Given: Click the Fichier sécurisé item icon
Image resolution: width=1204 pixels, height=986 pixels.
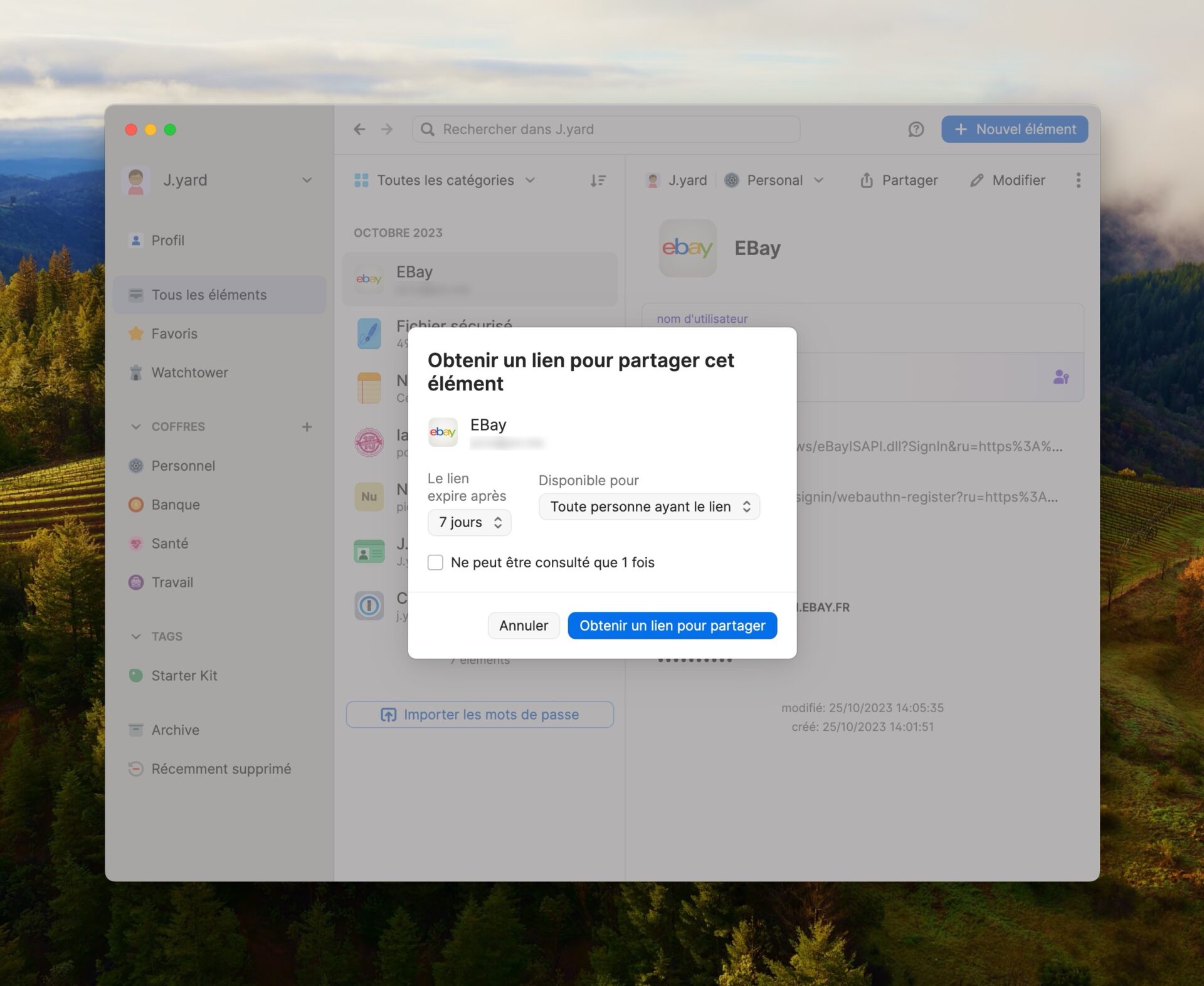Looking at the screenshot, I should (x=369, y=333).
